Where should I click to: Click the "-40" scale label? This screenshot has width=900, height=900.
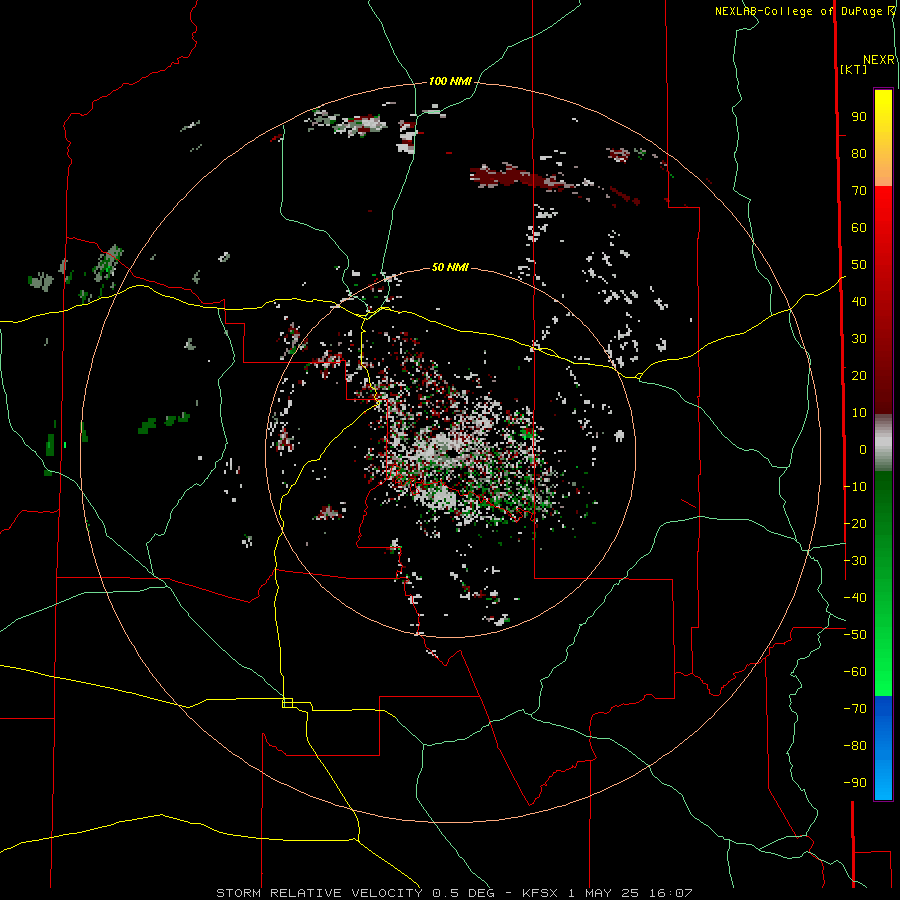855,598
